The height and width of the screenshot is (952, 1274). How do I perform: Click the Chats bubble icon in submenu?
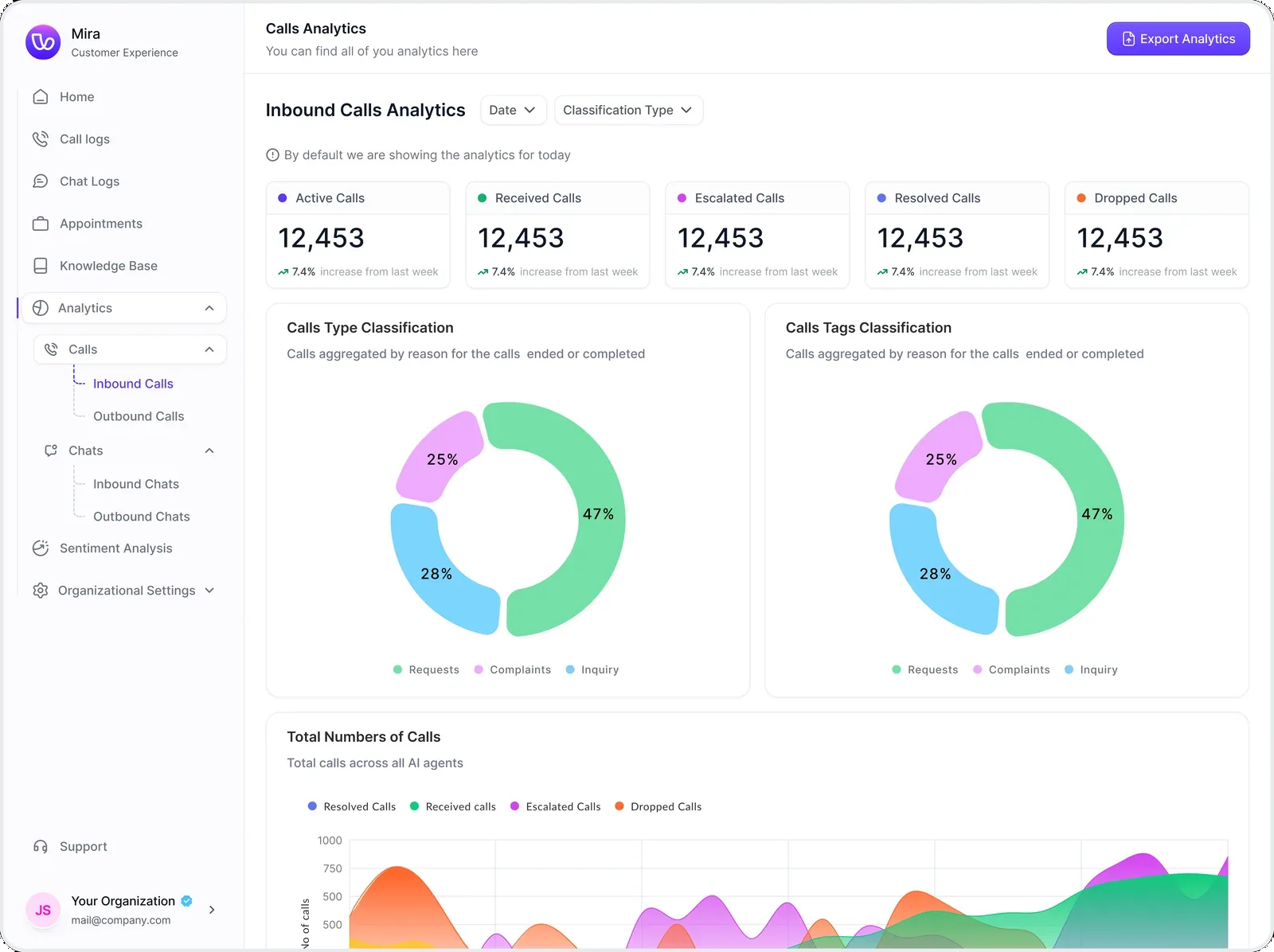tap(51, 451)
